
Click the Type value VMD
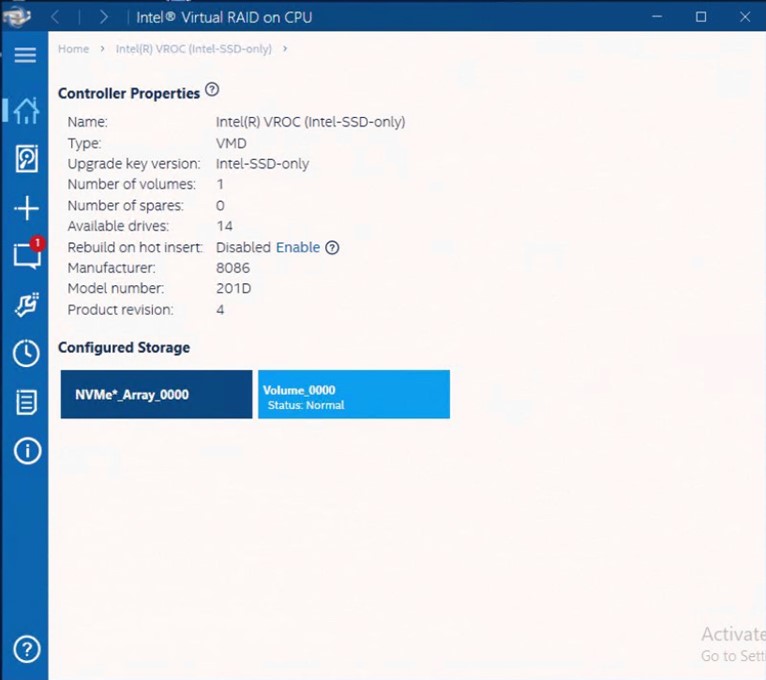click(x=231, y=144)
